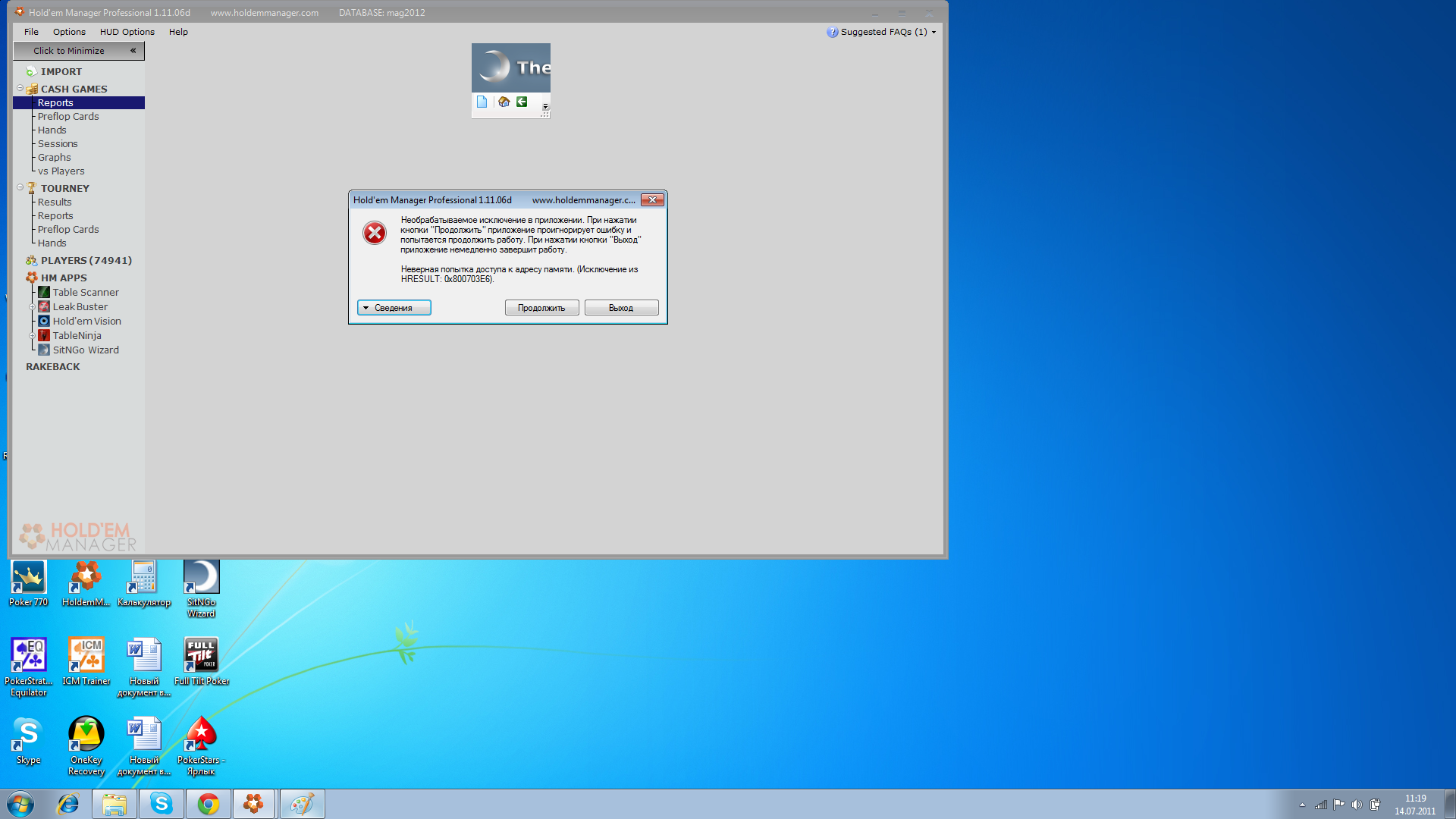Click the Hold'em Vision app icon

pyautogui.click(x=44, y=321)
